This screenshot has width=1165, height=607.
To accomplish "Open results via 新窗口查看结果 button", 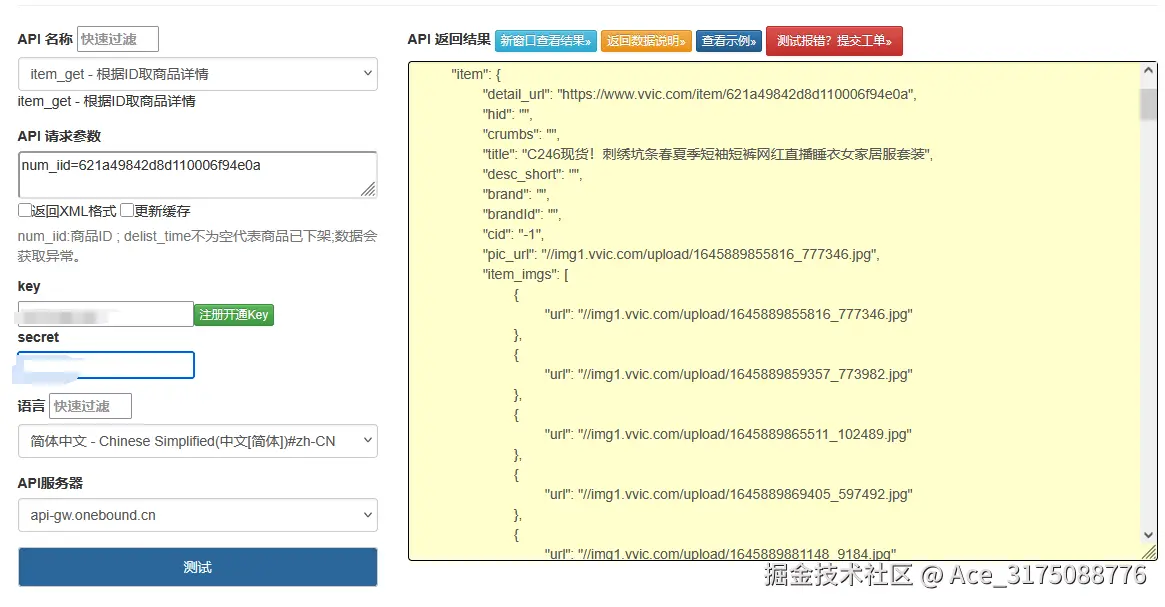I will pos(545,41).
